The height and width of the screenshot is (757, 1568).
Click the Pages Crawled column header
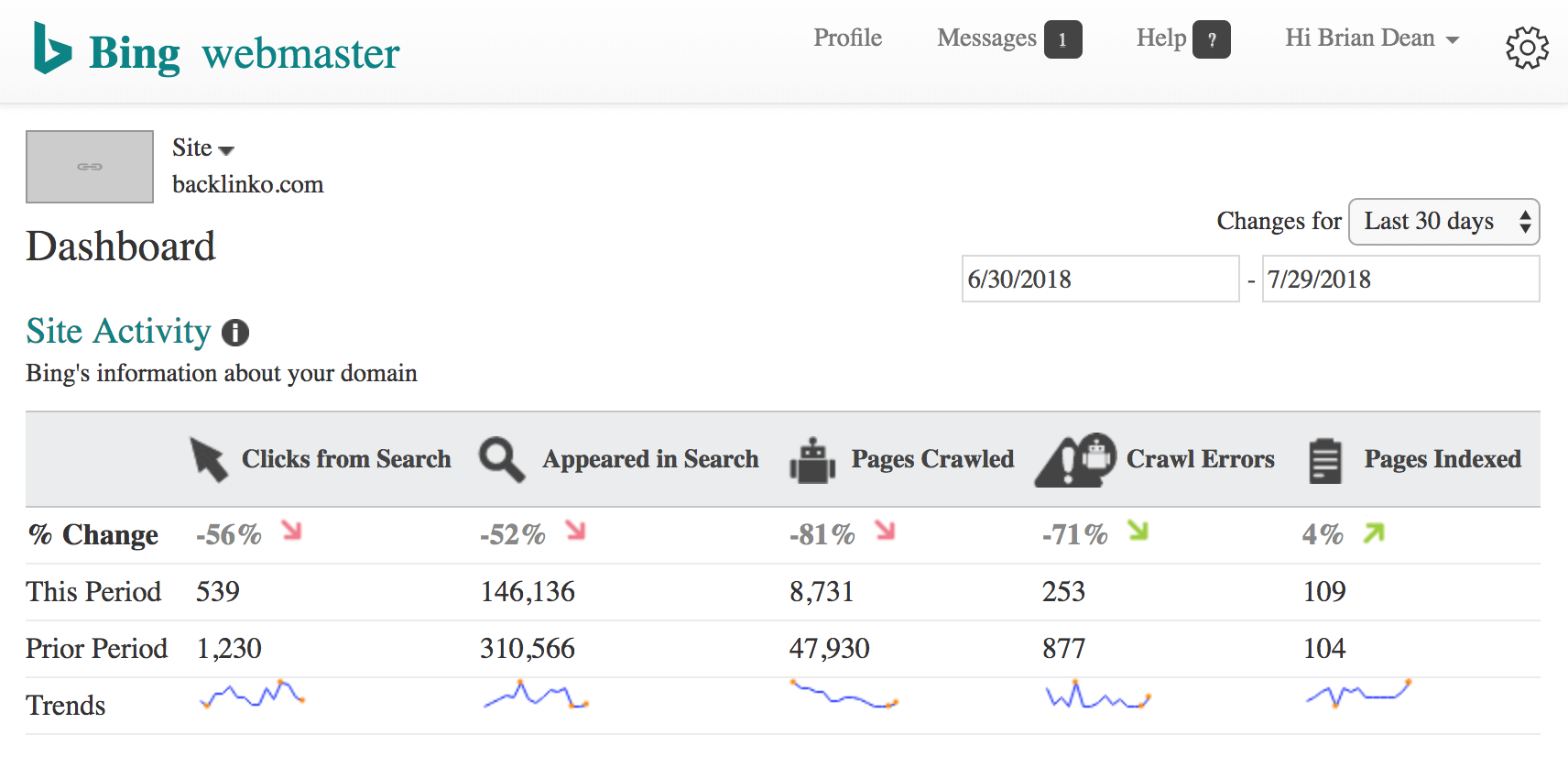(x=932, y=459)
